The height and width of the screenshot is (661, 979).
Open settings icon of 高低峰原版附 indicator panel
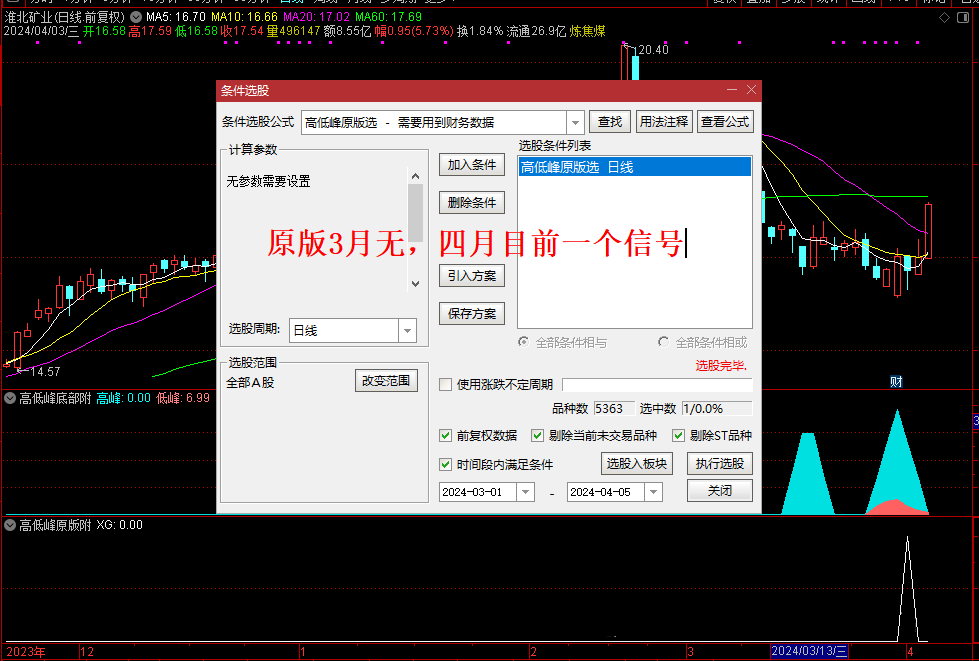(x=10, y=525)
